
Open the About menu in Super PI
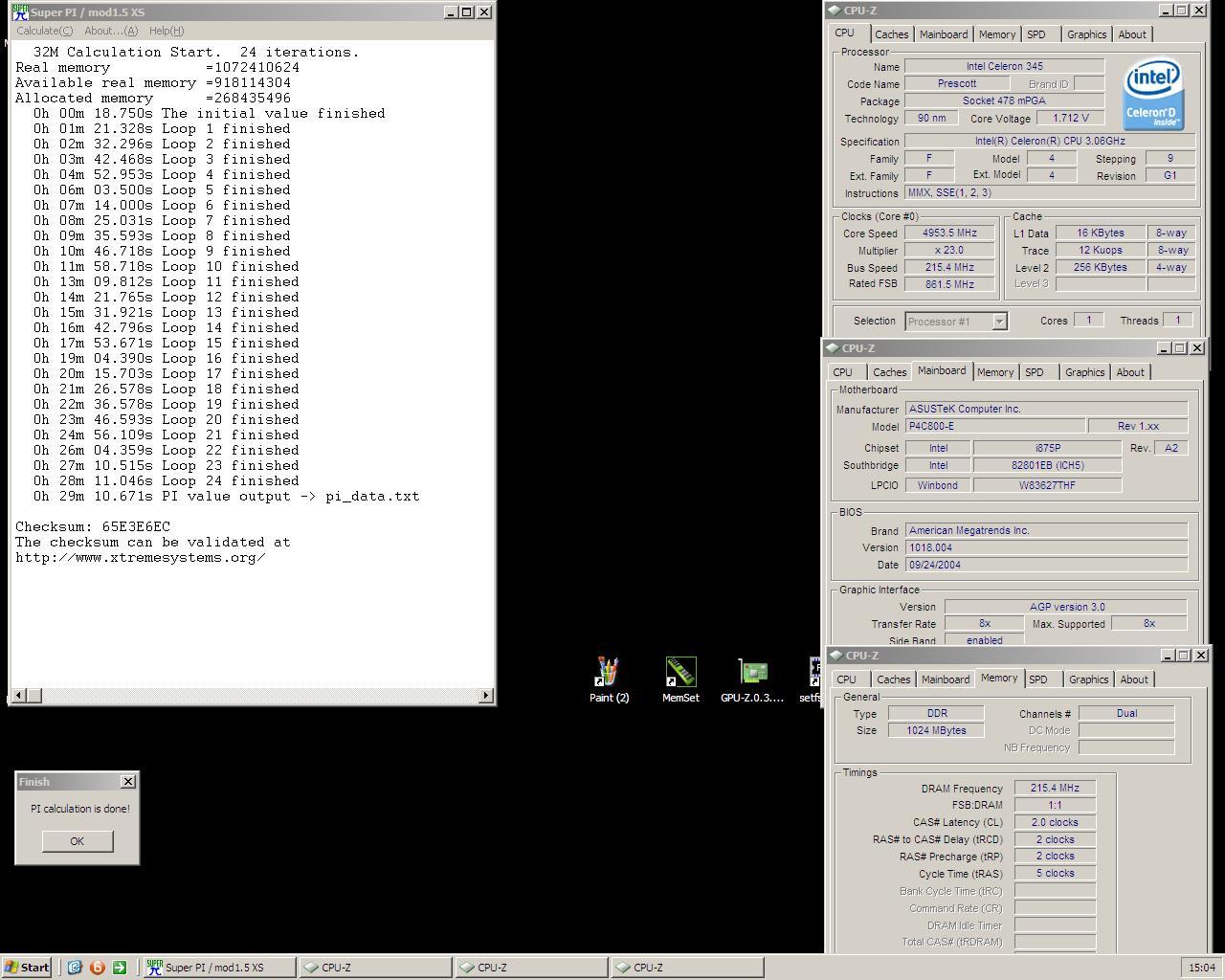coord(111,31)
